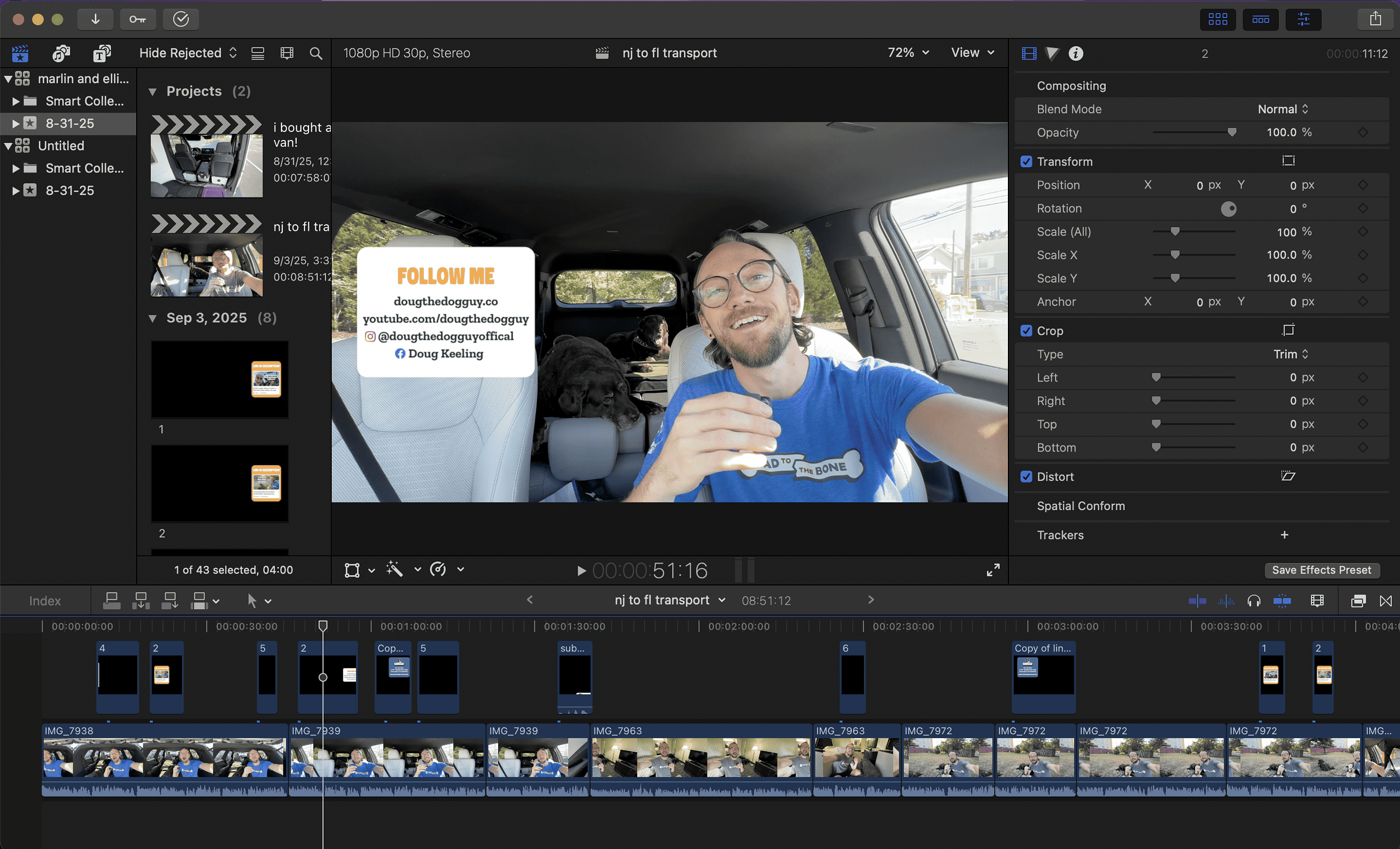Disable the Crop checkbox
This screenshot has width=1400, height=849.
[1026, 331]
